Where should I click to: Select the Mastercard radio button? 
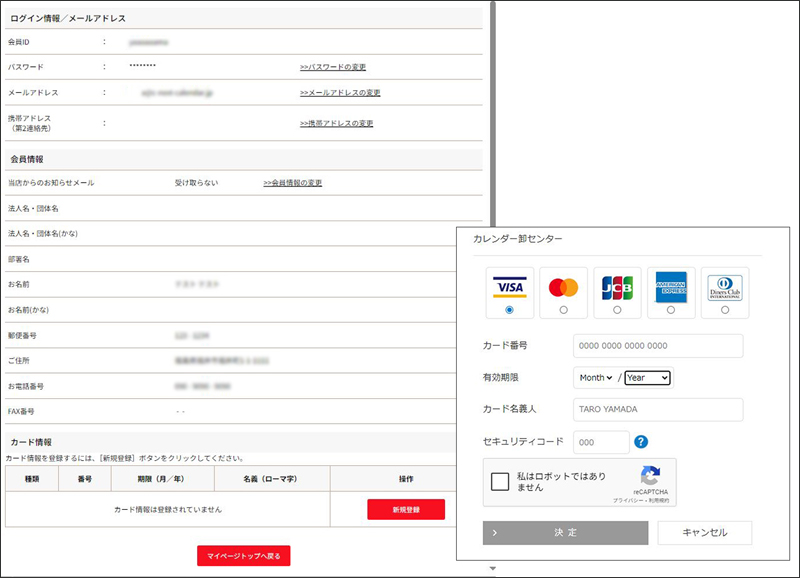(x=563, y=310)
